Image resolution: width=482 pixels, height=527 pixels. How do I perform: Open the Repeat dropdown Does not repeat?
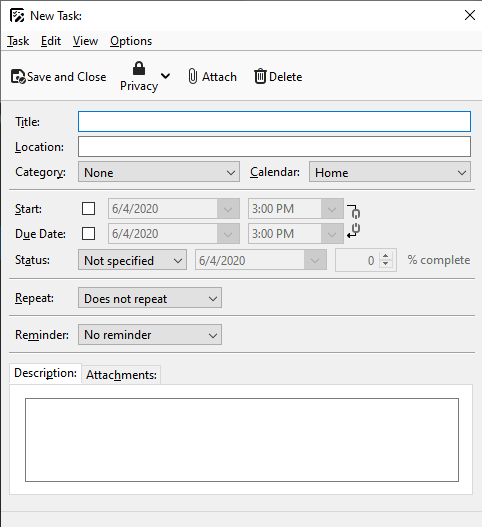[x=150, y=298]
